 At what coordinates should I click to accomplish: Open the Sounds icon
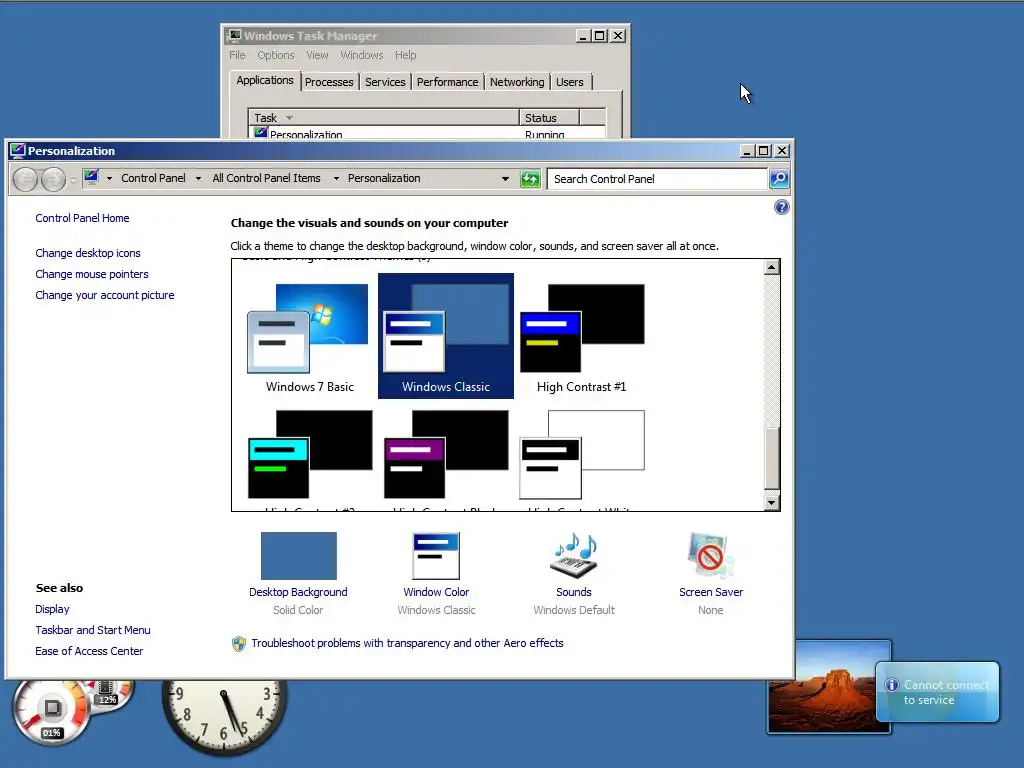point(574,556)
